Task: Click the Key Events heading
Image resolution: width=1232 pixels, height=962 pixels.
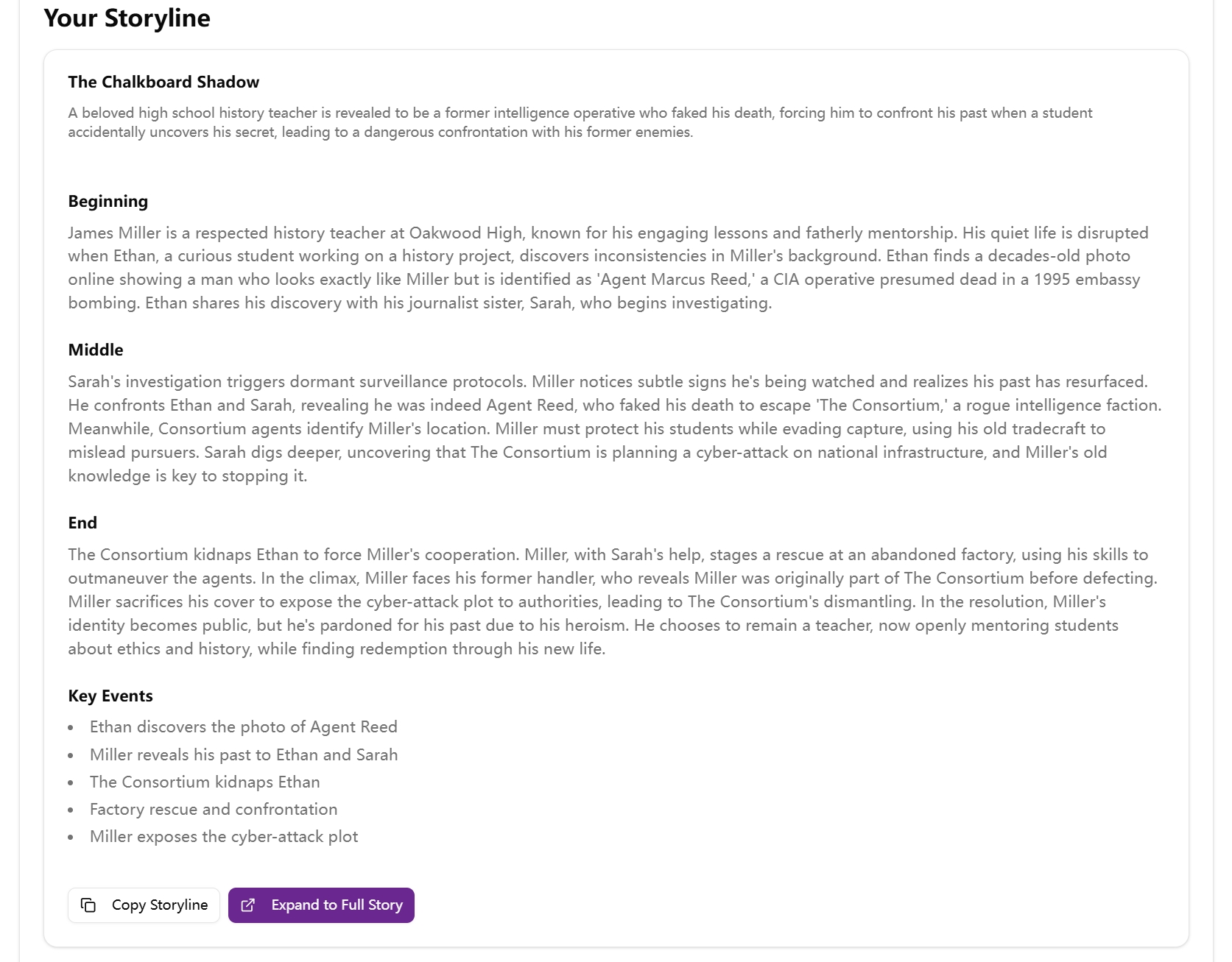Action: point(110,696)
